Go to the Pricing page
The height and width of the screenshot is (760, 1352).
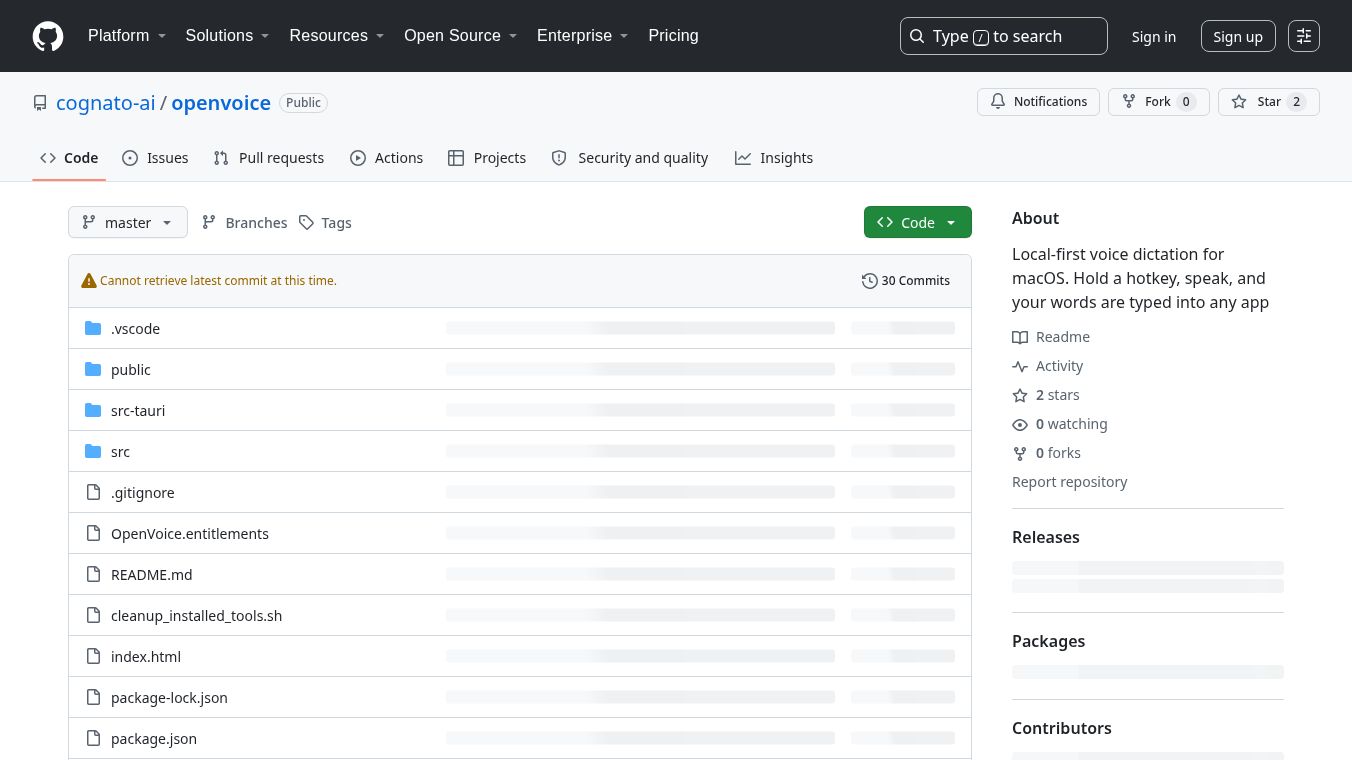pyautogui.click(x=673, y=36)
